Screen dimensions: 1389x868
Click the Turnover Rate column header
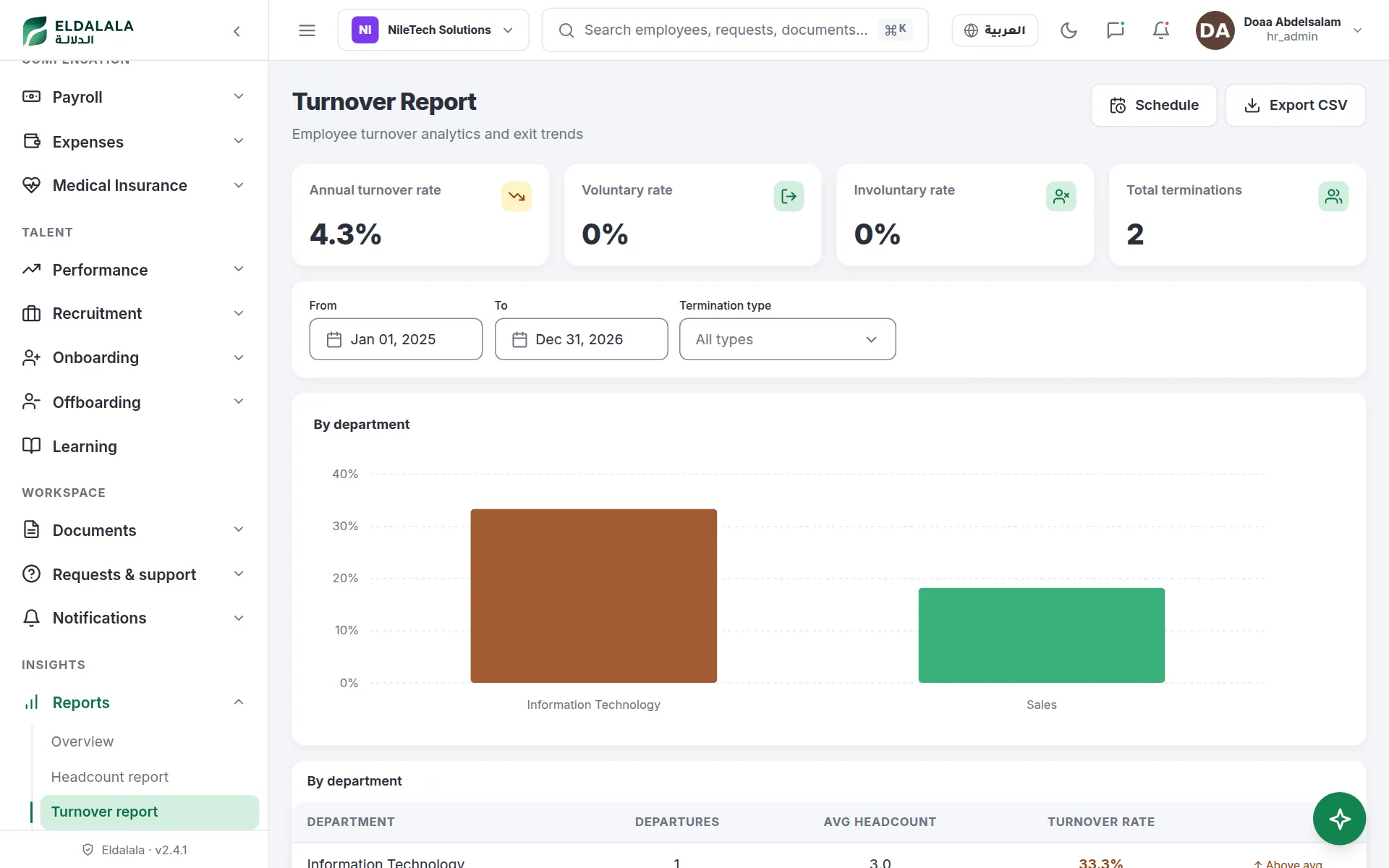click(1100, 822)
